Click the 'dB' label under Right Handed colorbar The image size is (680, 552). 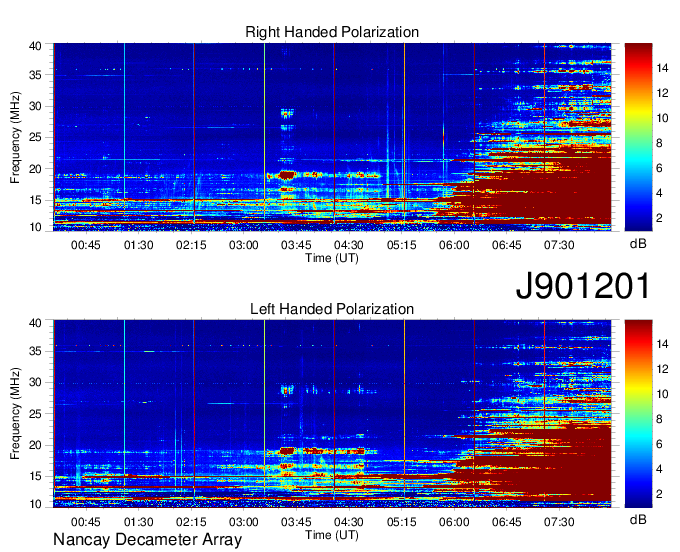tap(638, 244)
